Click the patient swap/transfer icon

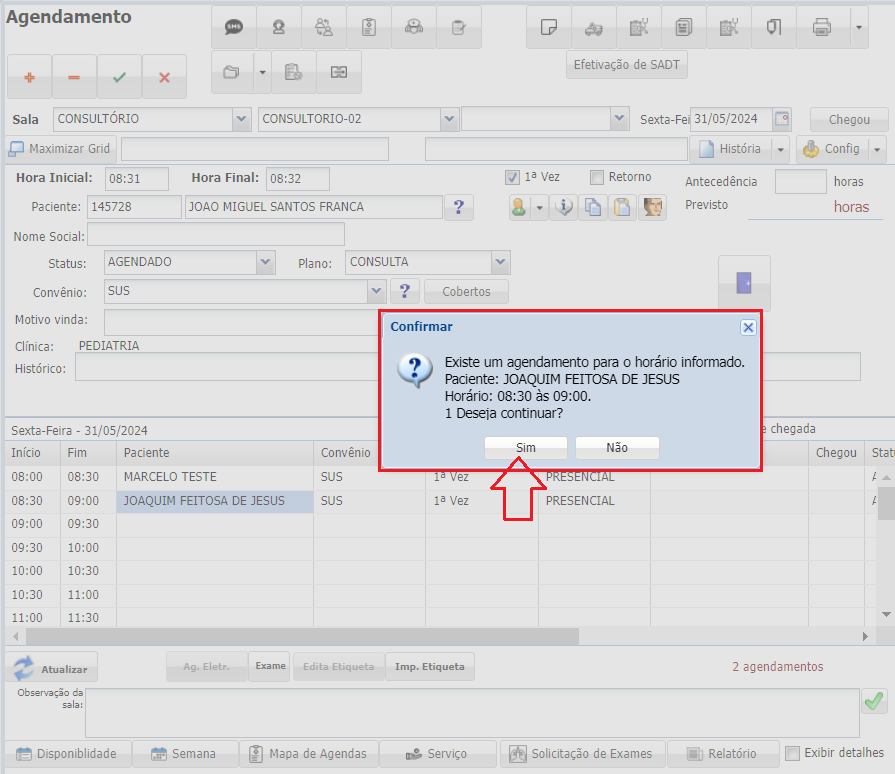pyautogui.click(x=324, y=27)
